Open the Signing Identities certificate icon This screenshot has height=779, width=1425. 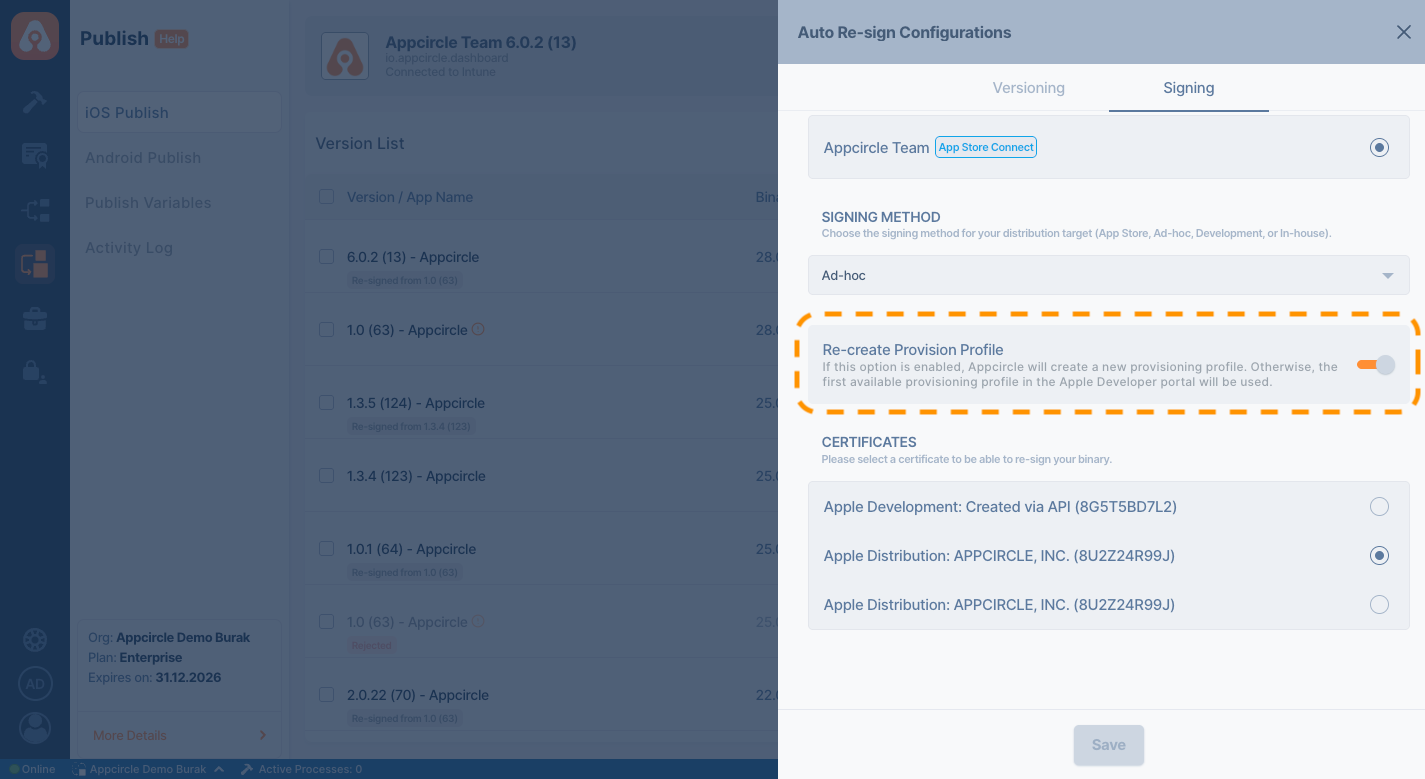[35, 155]
